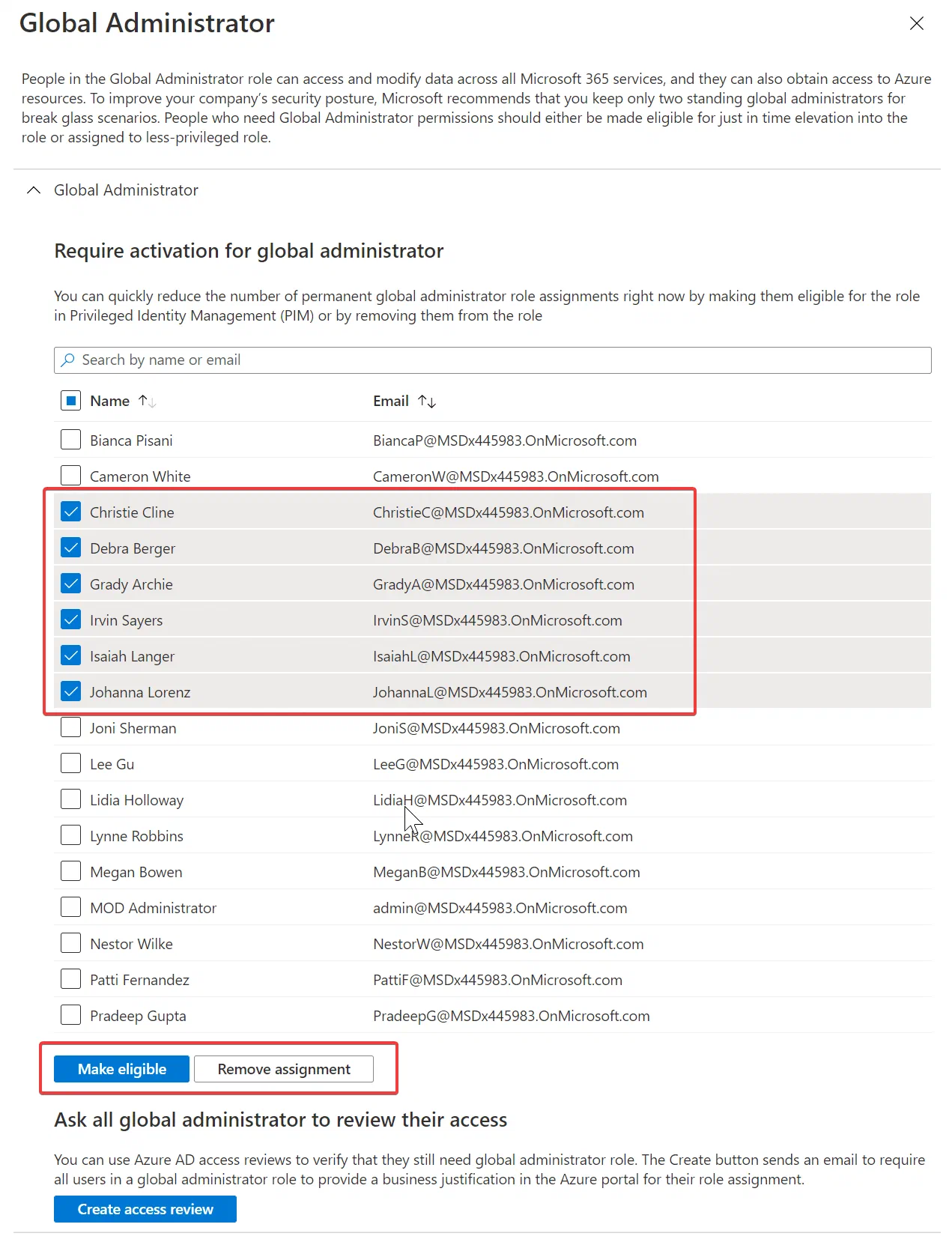Click the email NestorW@MSDx445983.OnMicrosoft.com
The width and height of the screenshot is (952, 1254).
coord(509,944)
